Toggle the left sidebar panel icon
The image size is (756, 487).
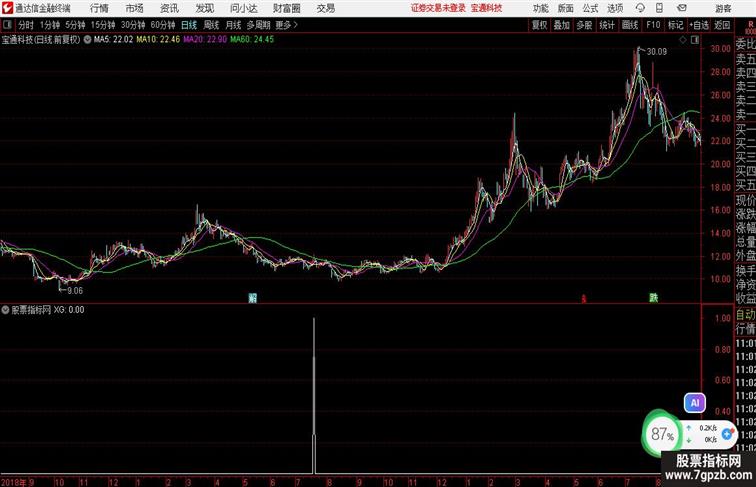tap(7, 25)
